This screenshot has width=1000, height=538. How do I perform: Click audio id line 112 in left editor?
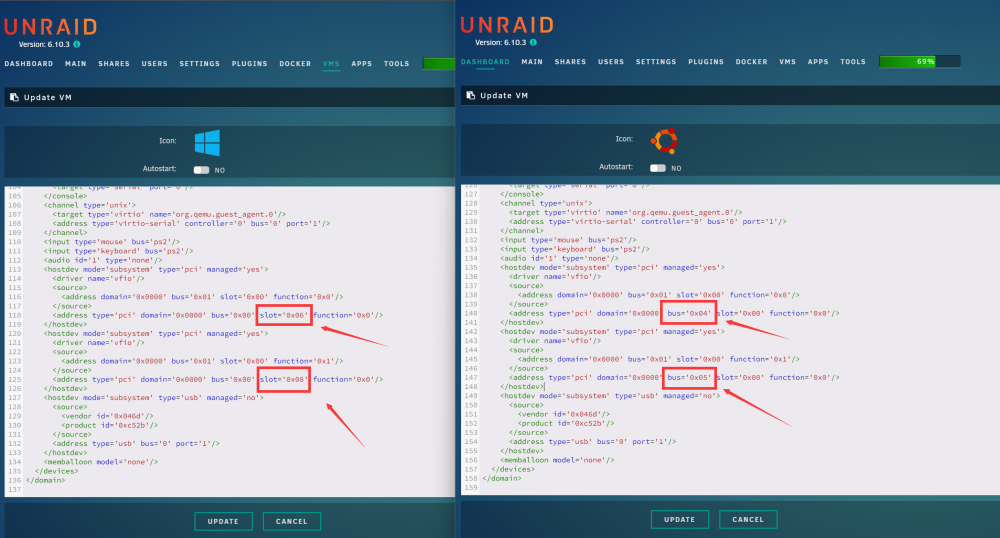[103, 260]
